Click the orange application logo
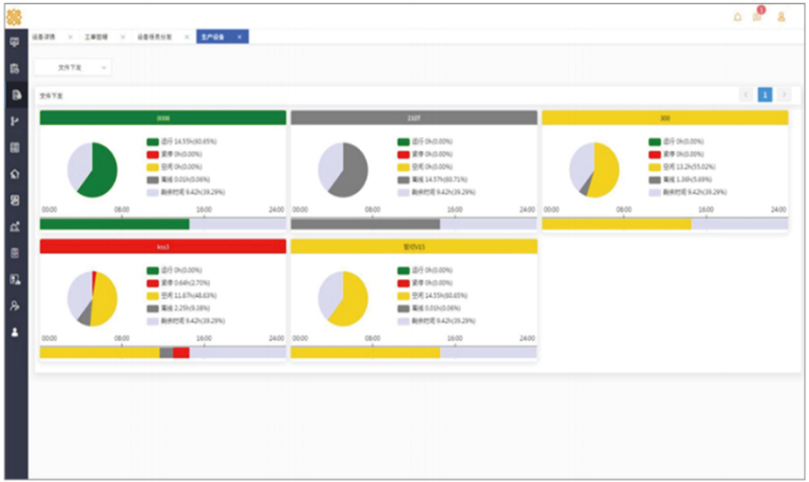809x482 pixels. tap(14, 17)
